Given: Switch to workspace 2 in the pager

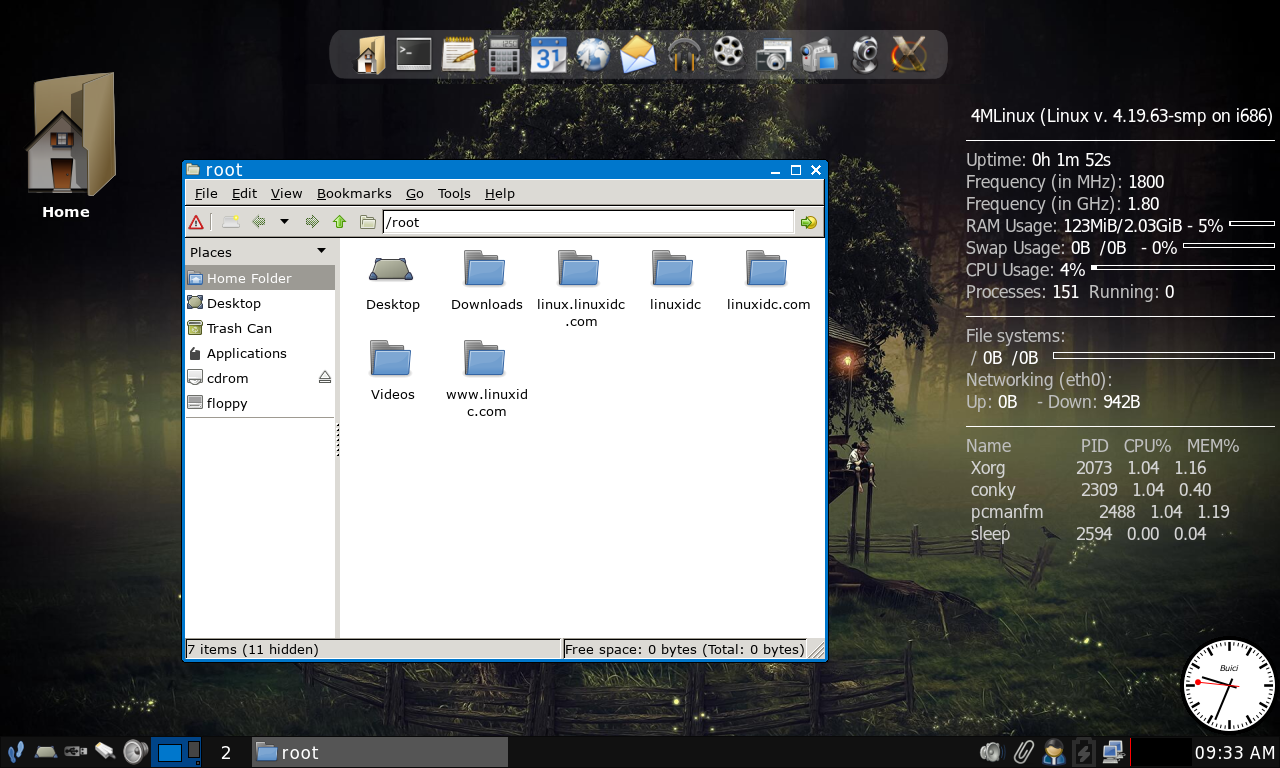Looking at the screenshot, I should click(x=226, y=752).
